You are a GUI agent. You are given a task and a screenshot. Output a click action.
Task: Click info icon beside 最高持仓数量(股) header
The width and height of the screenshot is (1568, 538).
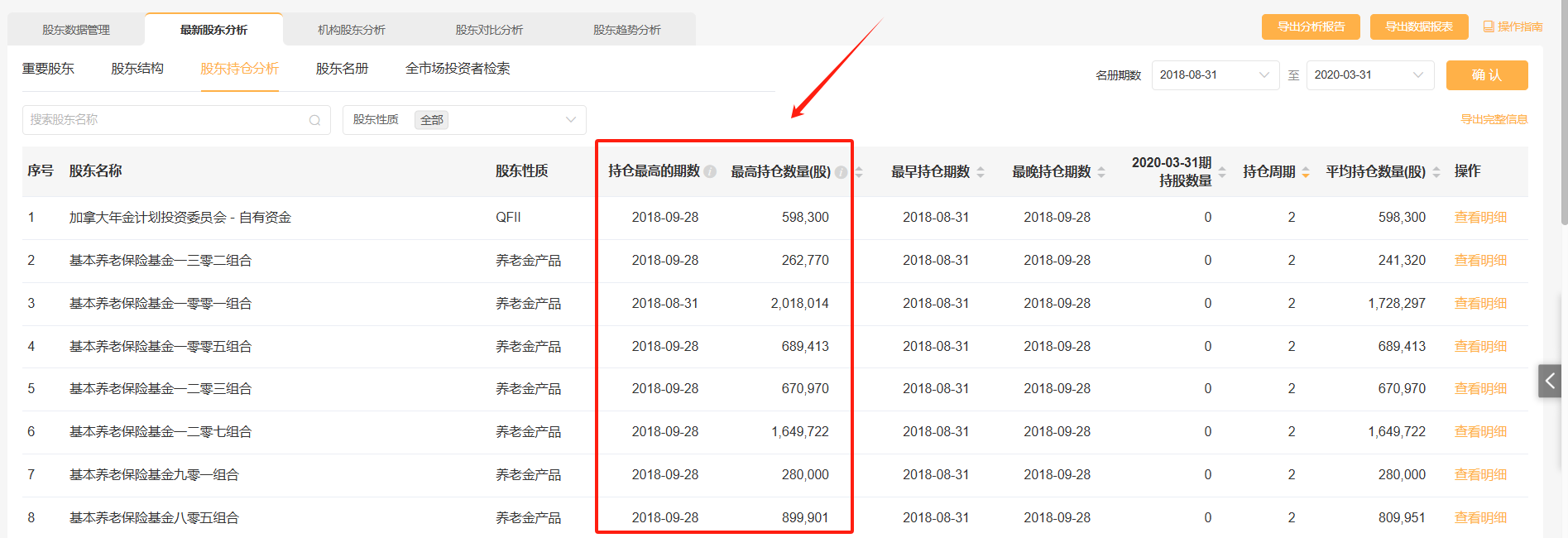tap(841, 172)
